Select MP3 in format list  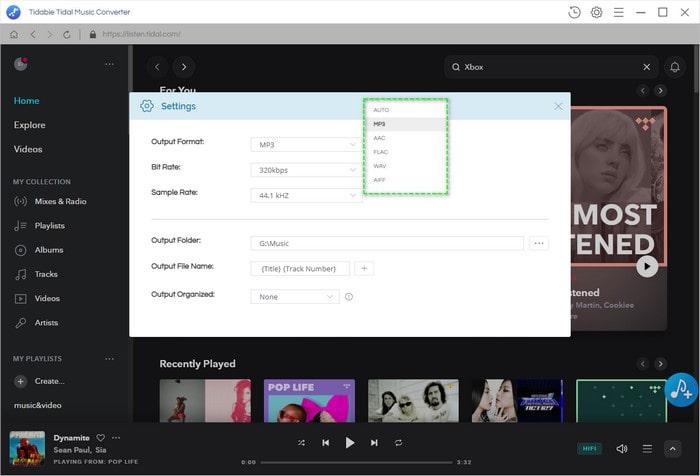pos(405,124)
